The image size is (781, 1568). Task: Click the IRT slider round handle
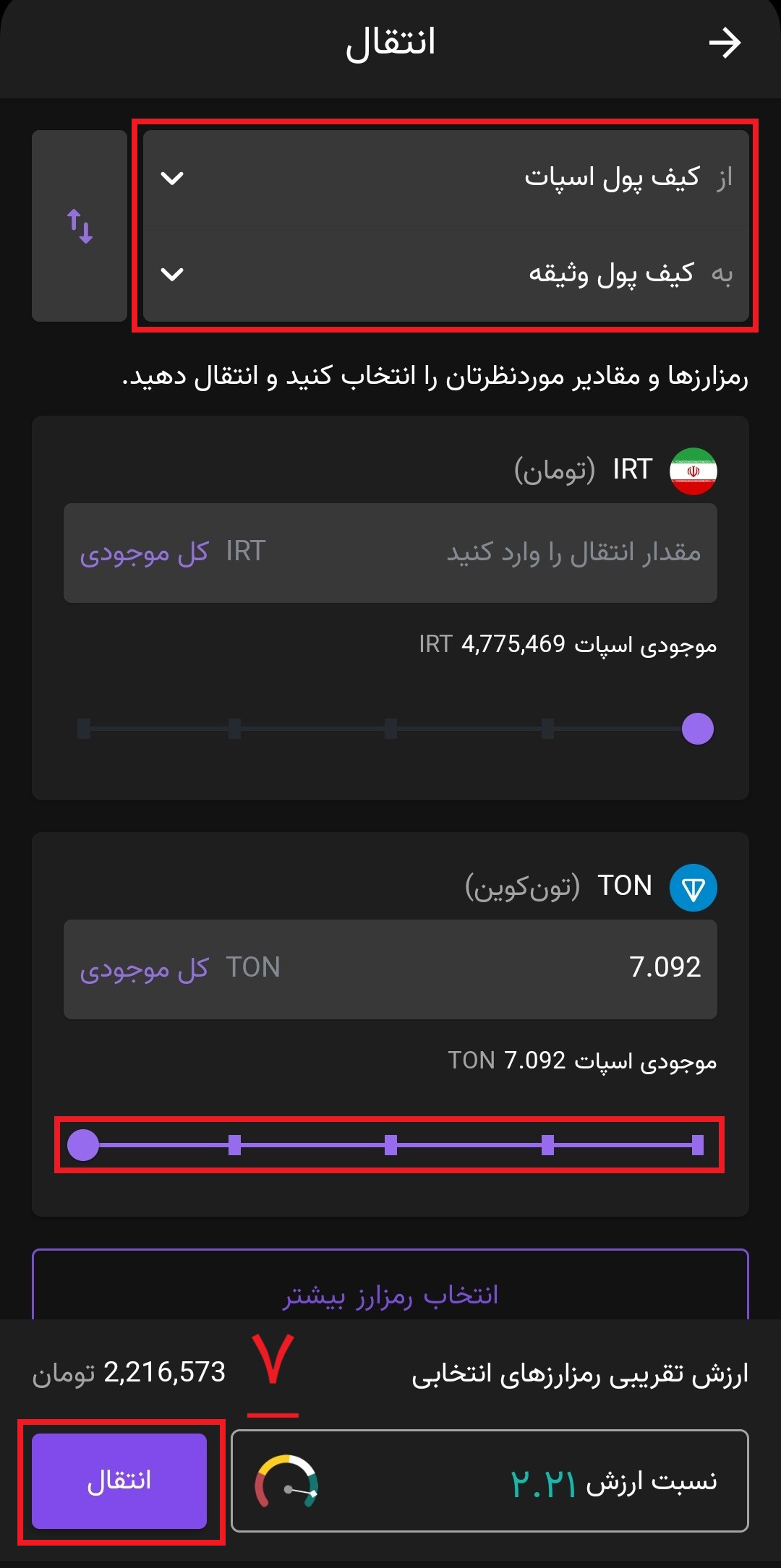coord(698,729)
